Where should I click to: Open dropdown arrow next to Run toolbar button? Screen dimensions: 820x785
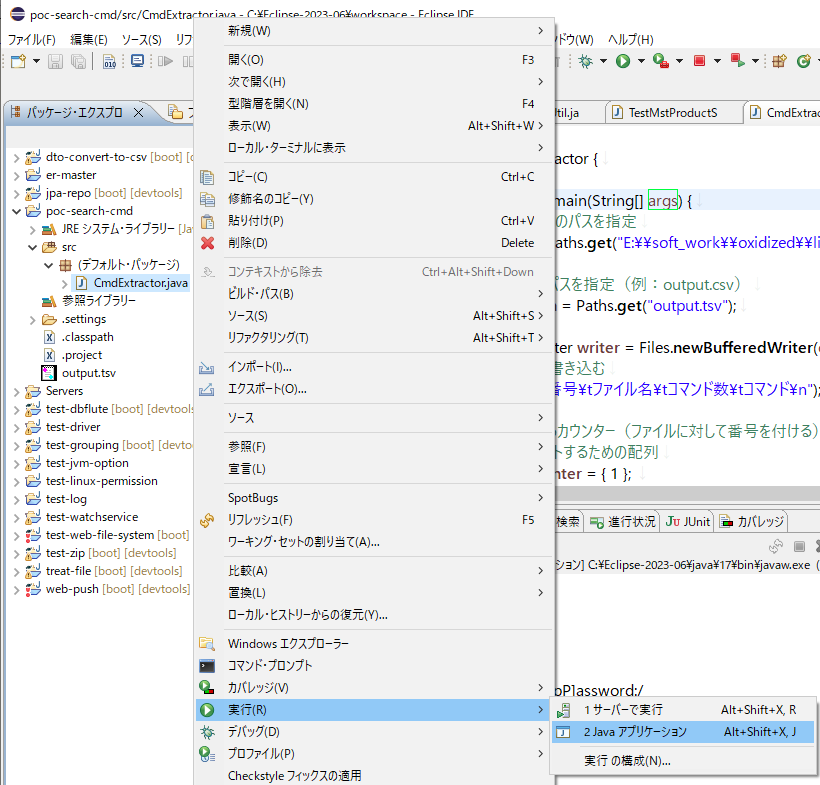point(641,61)
